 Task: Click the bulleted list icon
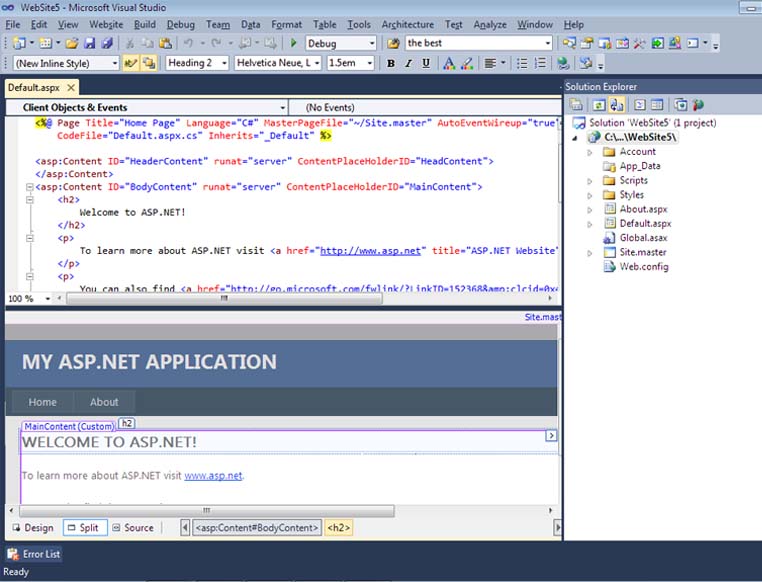[x=522, y=63]
